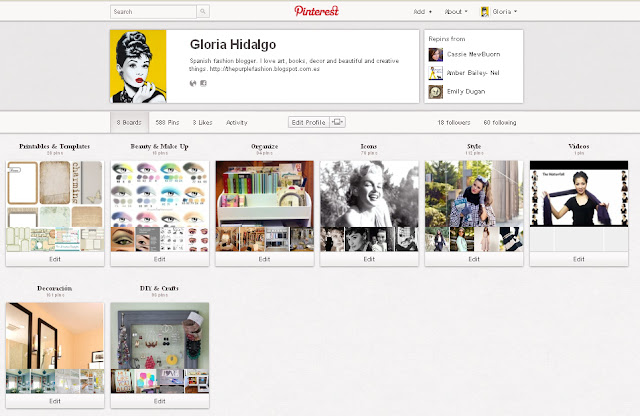640x416 pixels.
Task: Click the Facebook icon in profile
Action: 203,83
